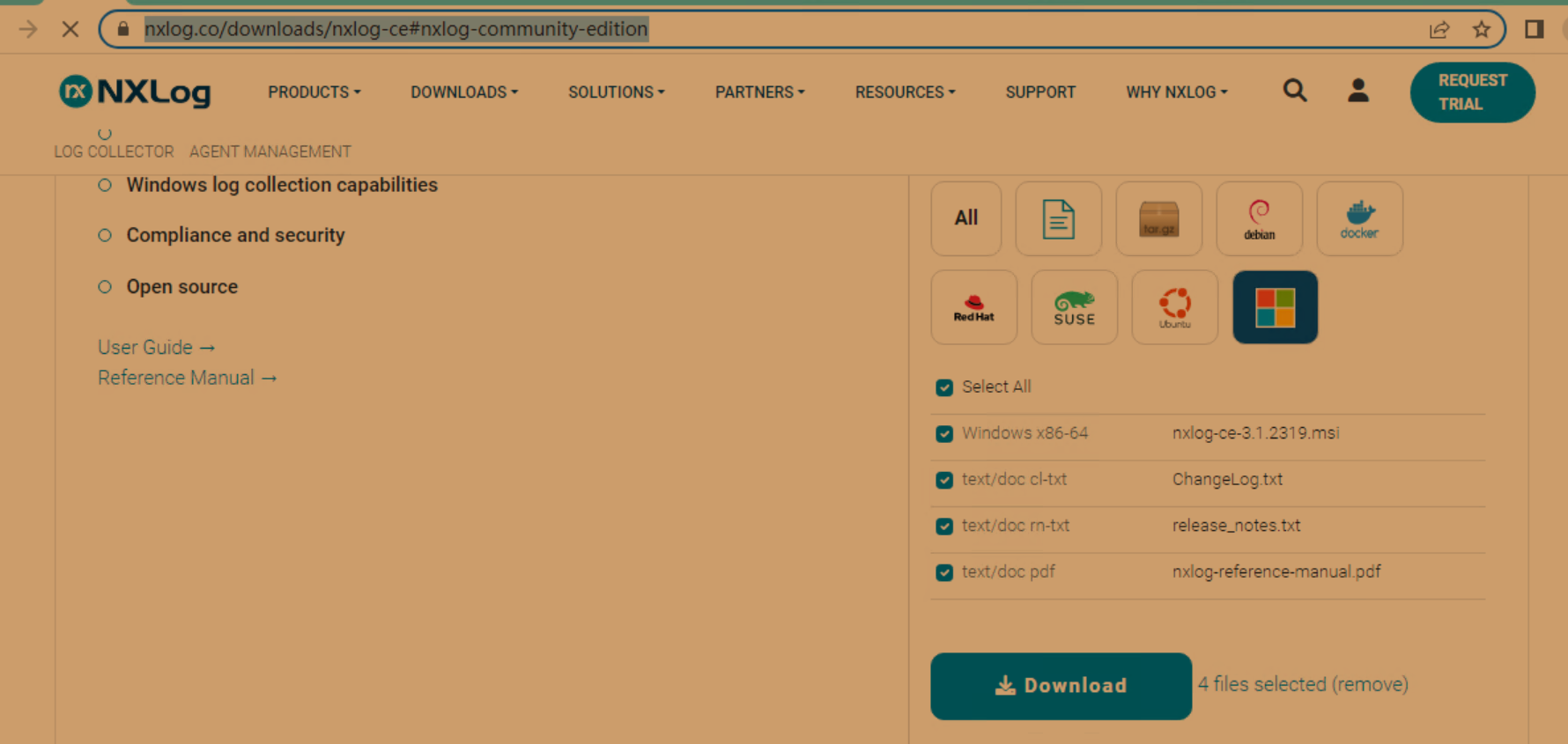The height and width of the screenshot is (744, 1568).
Task: Uncheck the release_notes.txt checkbox
Action: pos(944,527)
